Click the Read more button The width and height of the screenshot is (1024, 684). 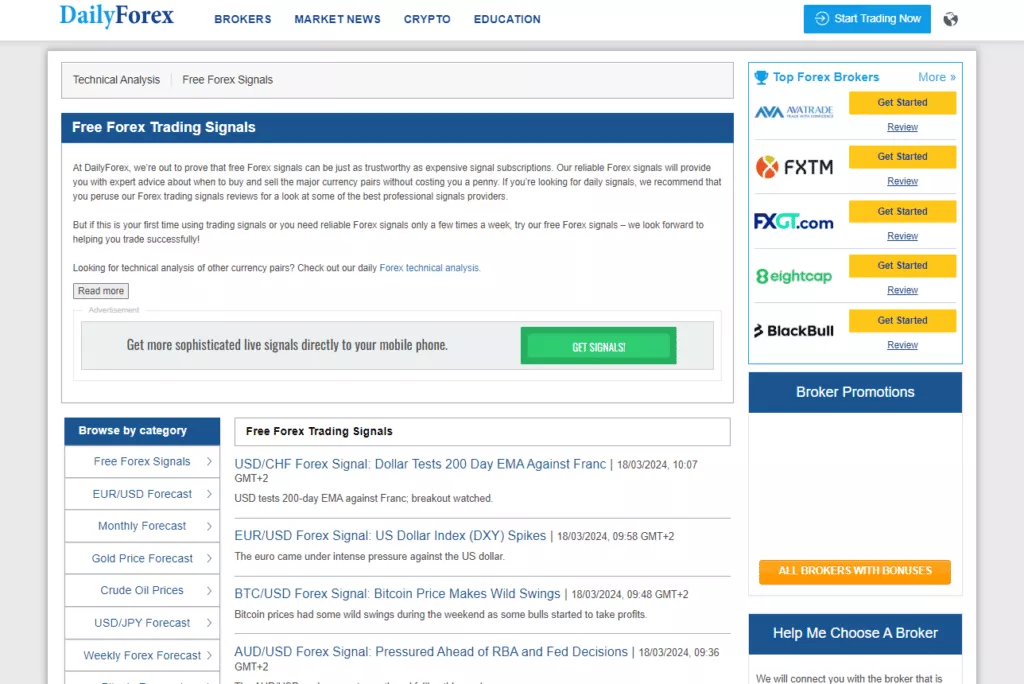pos(101,291)
